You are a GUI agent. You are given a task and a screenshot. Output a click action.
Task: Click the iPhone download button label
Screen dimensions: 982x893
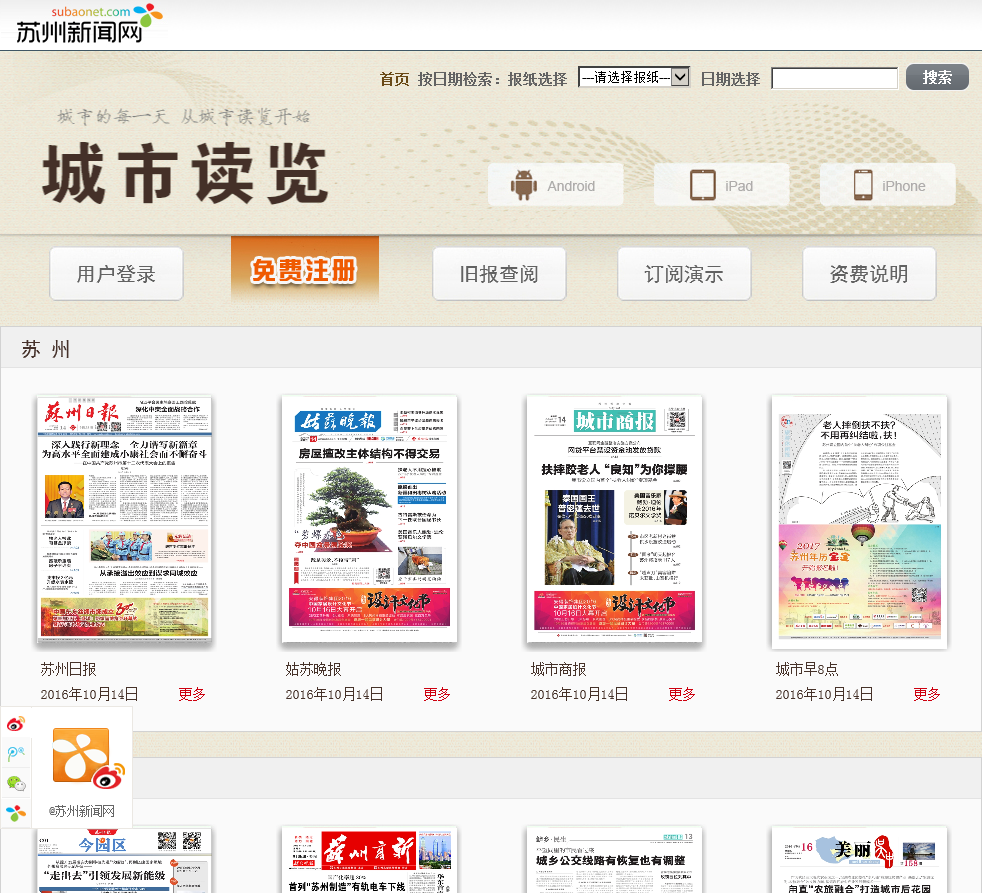point(903,186)
